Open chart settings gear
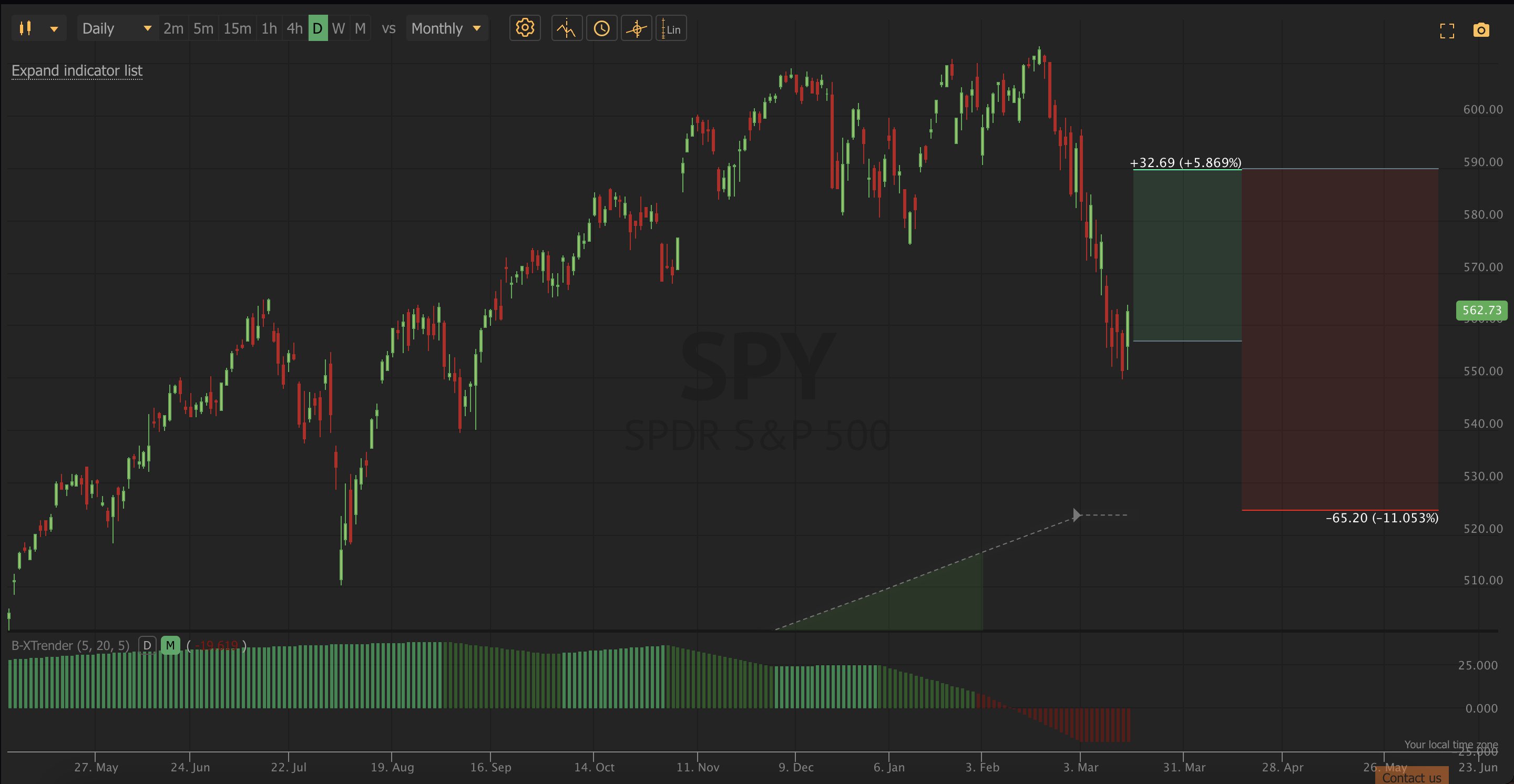1514x784 pixels. click(x=524, y=28)
